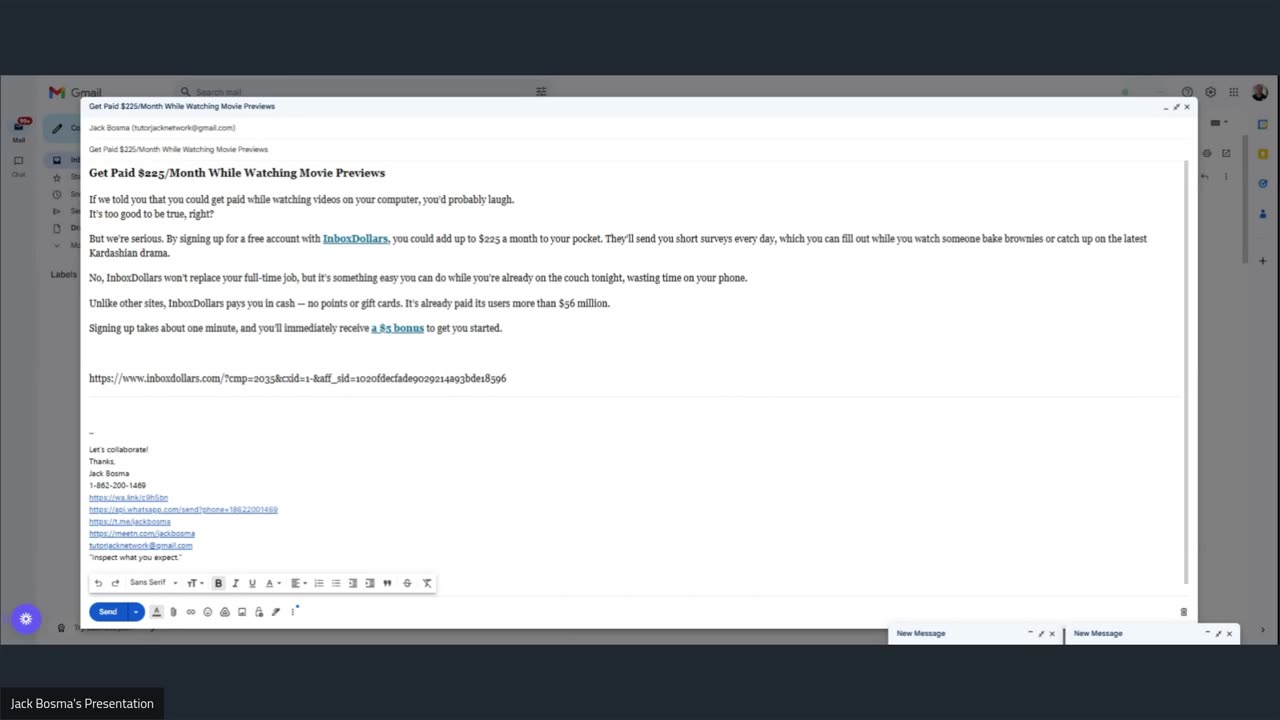
Task: Toggle bold formatting
Action: click(x=218, y=583)
